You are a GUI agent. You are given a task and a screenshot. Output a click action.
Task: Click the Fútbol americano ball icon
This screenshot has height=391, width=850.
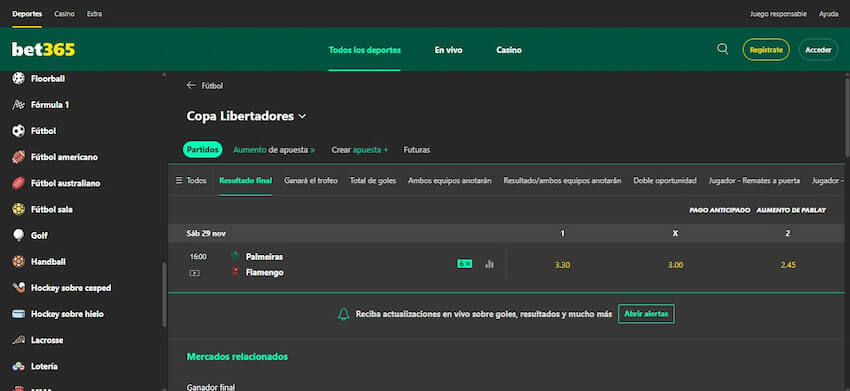click(18, 157)
